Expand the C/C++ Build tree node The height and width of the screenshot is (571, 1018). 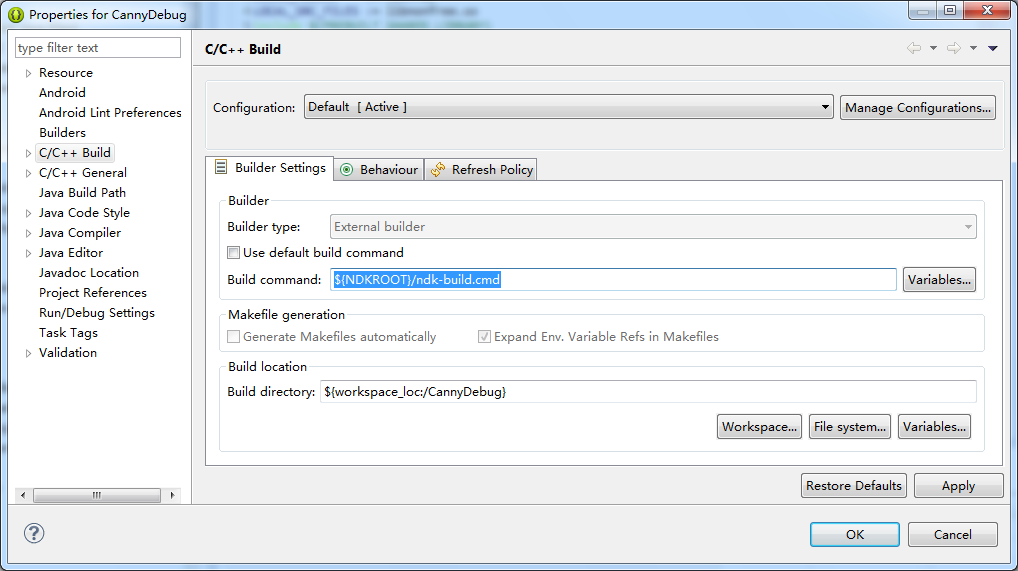[28, 153]
